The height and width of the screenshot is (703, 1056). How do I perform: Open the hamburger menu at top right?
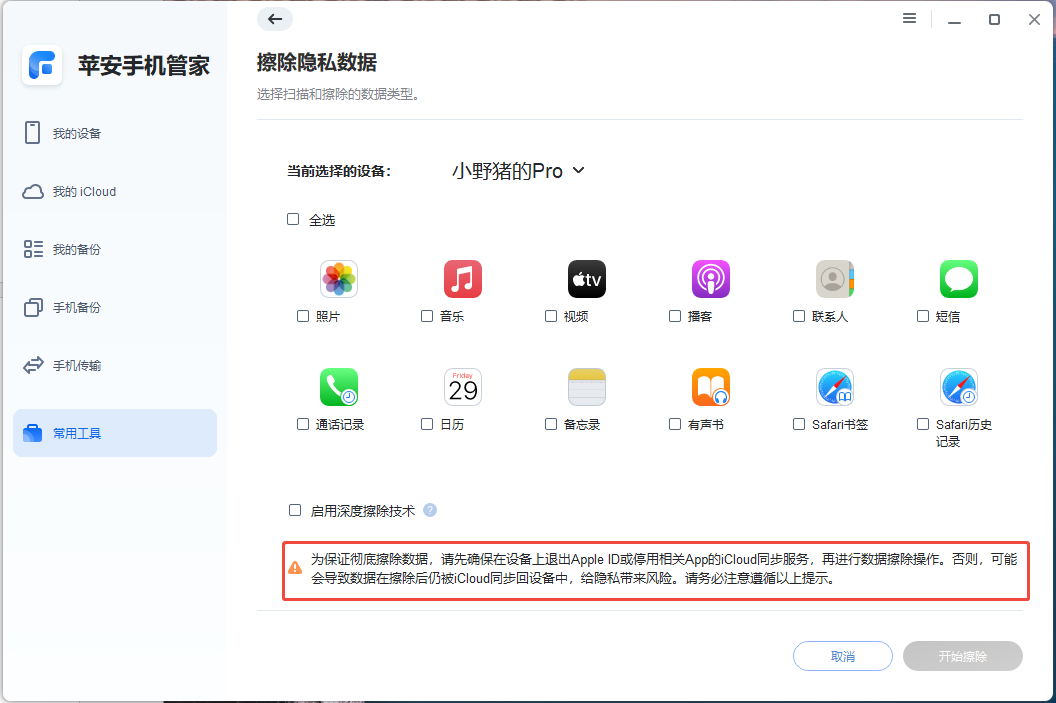click(908, 18)
